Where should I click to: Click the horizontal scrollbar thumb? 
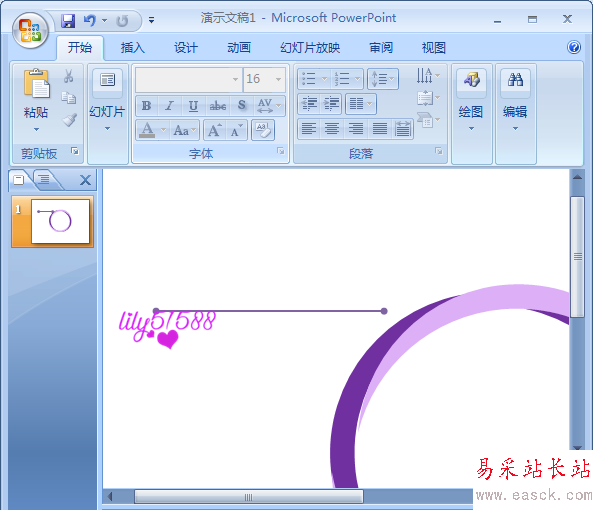click(248, 497)
